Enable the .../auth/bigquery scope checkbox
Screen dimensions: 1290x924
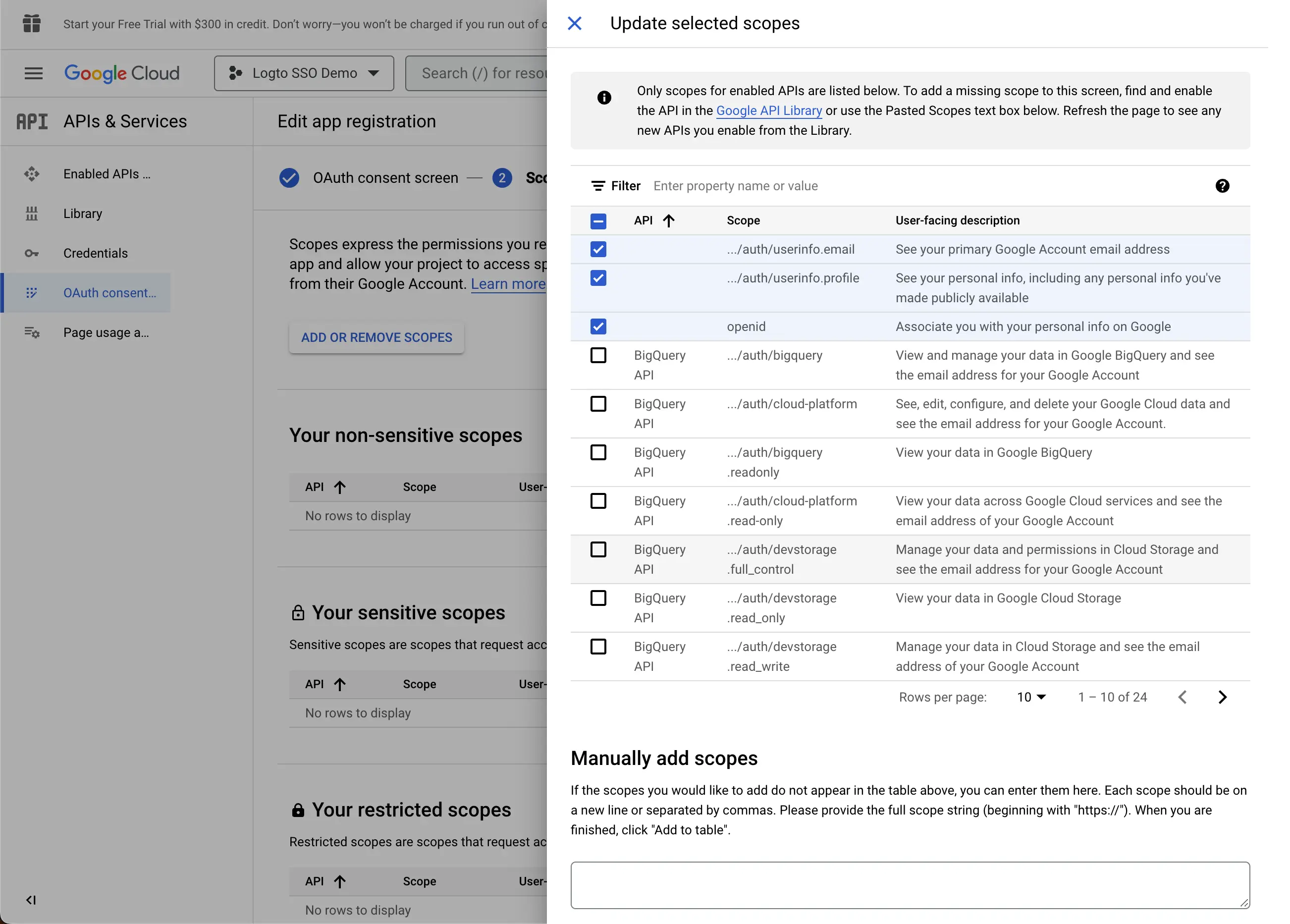(x=598, y=355)
